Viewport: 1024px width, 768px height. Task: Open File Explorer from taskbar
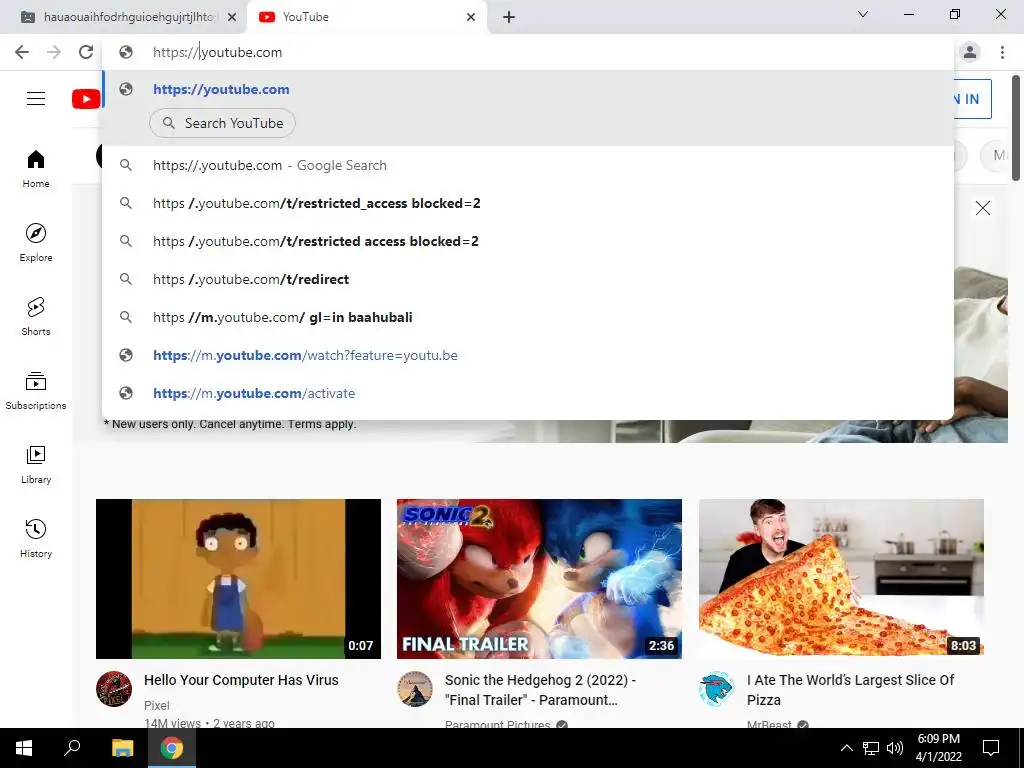(122, 748)
